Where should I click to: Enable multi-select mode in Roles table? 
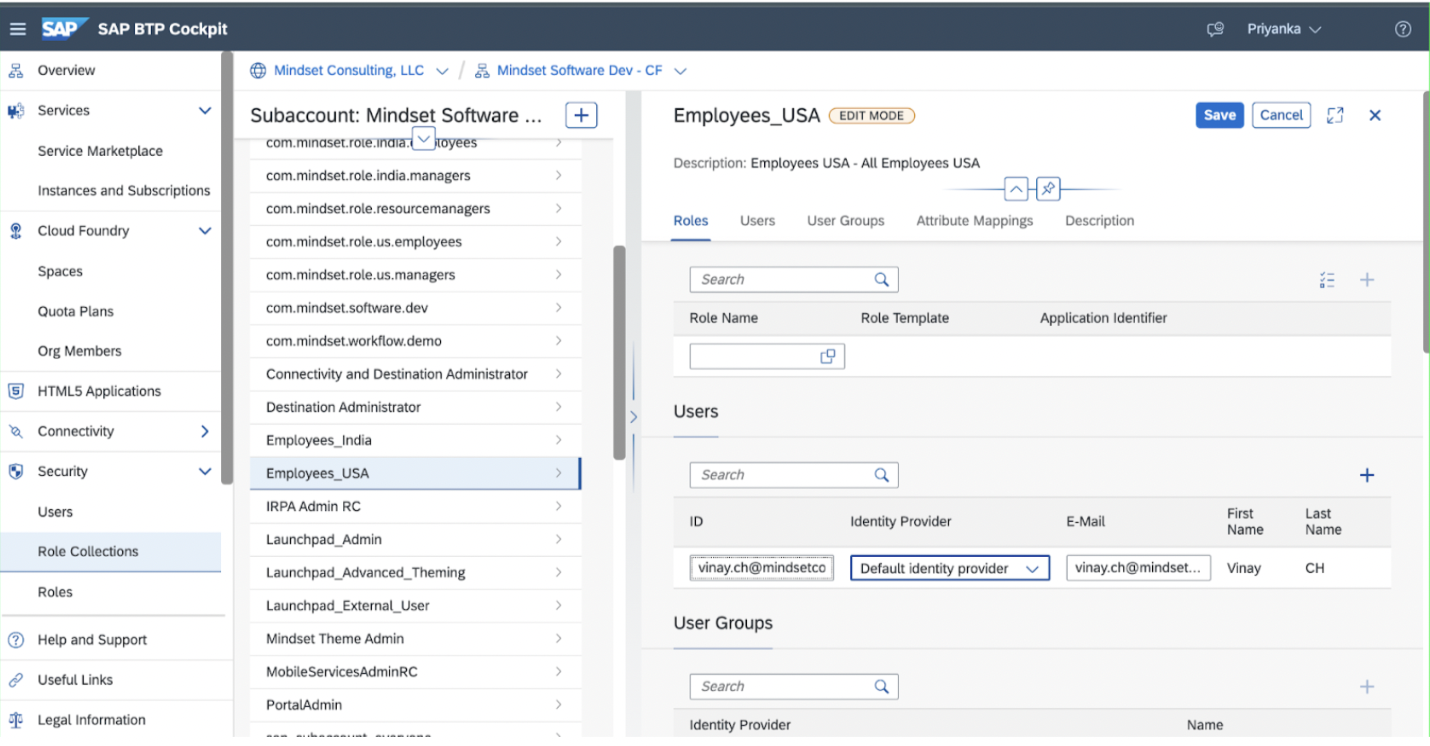coord(1327,280)
